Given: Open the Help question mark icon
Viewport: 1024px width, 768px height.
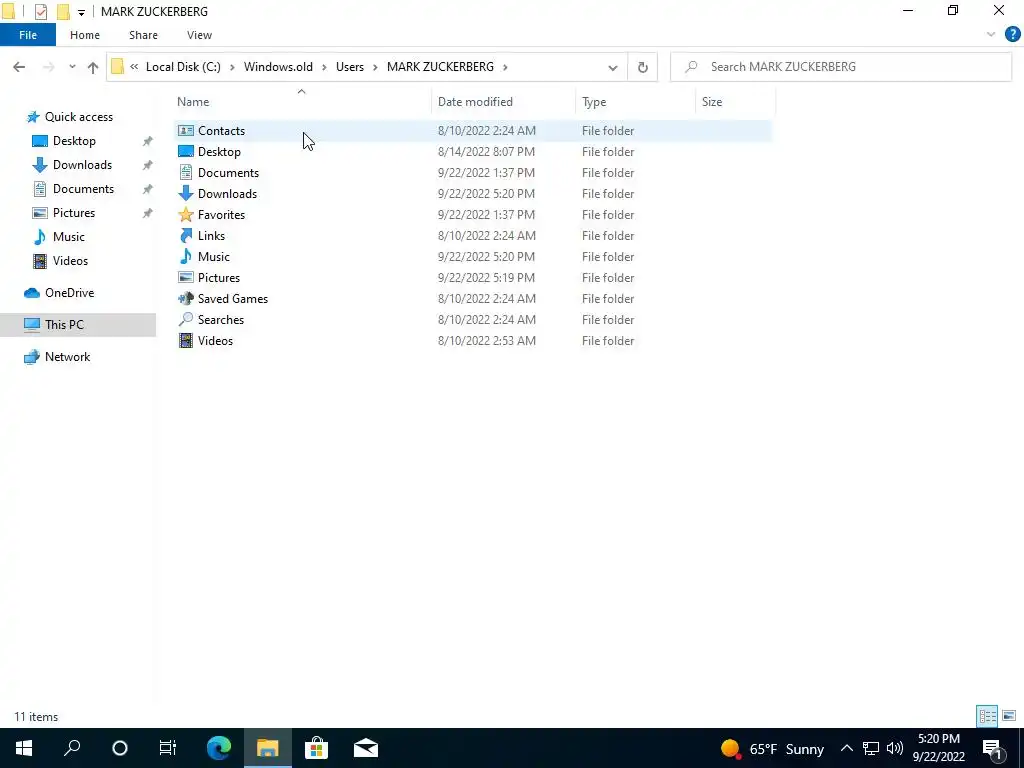Looking at the screenshot, I should 1012,35.
